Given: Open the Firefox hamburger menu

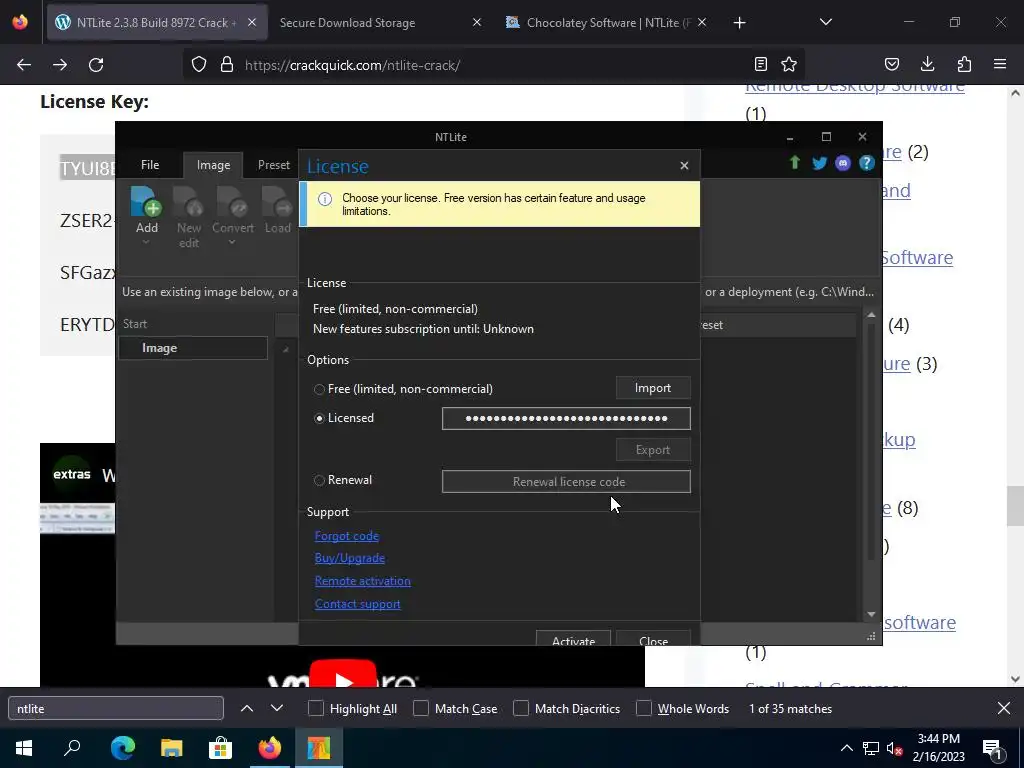Looking at the screenshot, I should pyautogui.click(x=1000, y=64).
